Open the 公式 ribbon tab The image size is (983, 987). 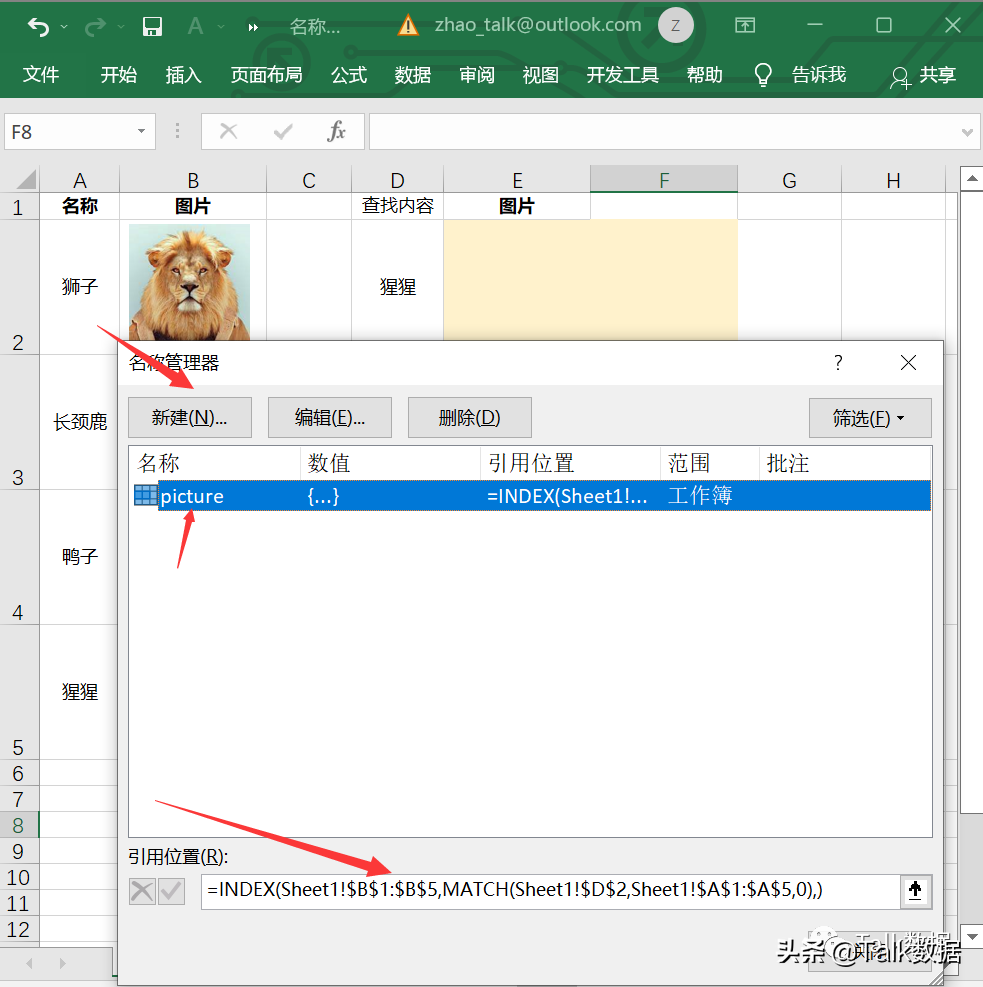click(x=349, y=75)
